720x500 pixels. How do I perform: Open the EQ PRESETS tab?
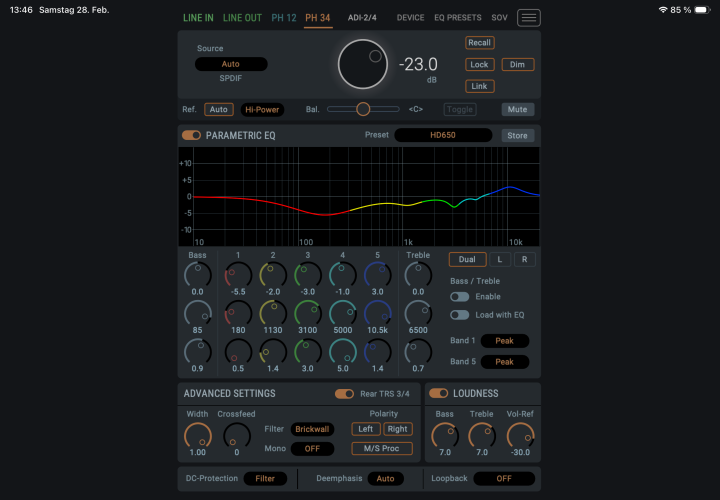[x=458, y=18]
